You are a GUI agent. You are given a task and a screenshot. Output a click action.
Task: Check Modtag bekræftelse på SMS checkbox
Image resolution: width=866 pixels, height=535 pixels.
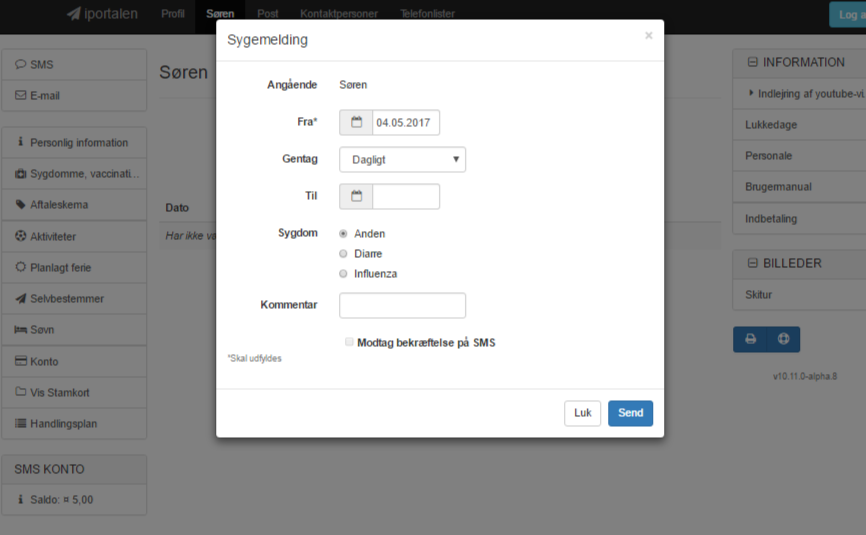point(349,342)
